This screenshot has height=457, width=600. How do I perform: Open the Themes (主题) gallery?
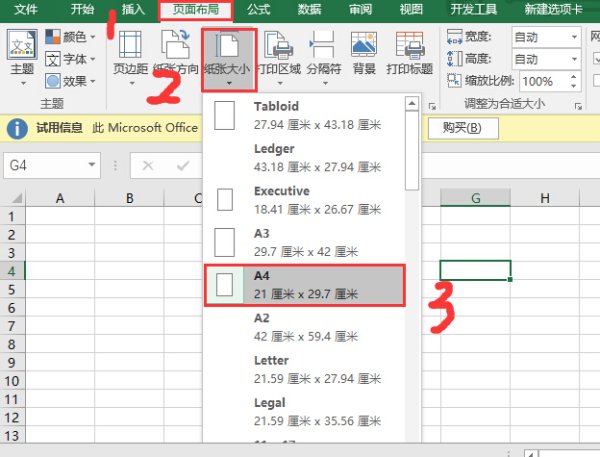point(22,57)
